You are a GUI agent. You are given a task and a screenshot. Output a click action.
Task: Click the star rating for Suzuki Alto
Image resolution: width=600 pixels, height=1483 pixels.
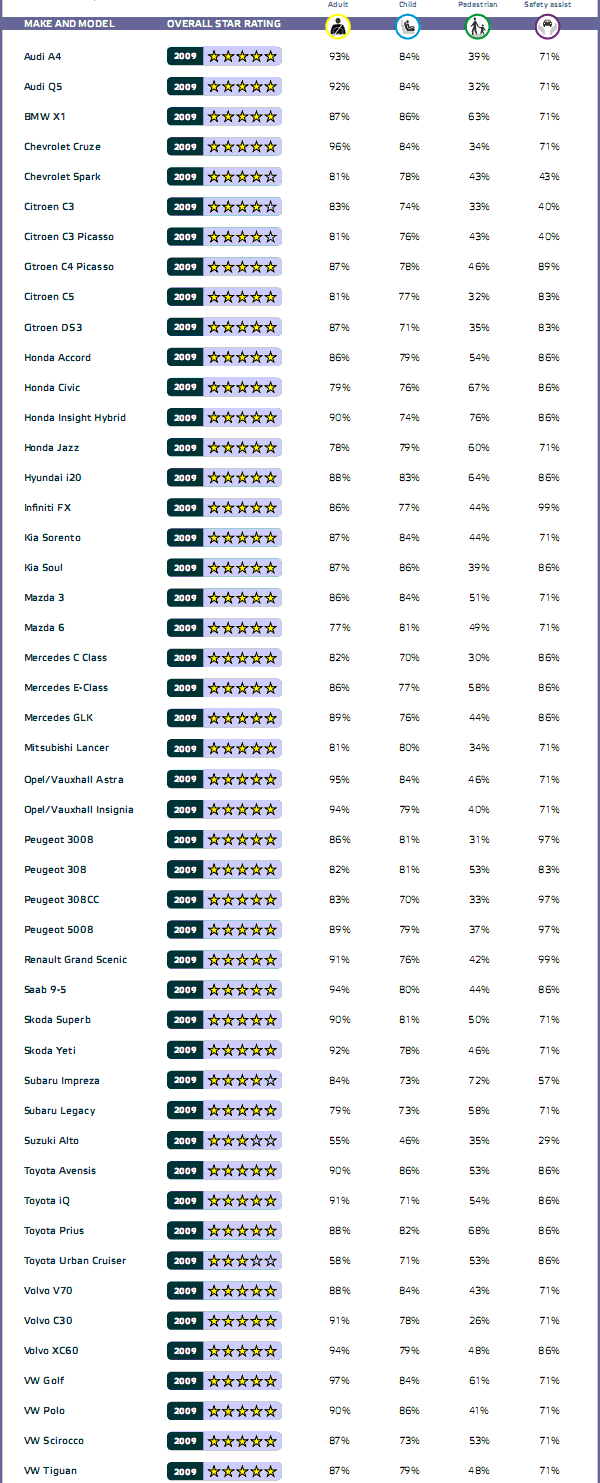tap(242, 1141)
